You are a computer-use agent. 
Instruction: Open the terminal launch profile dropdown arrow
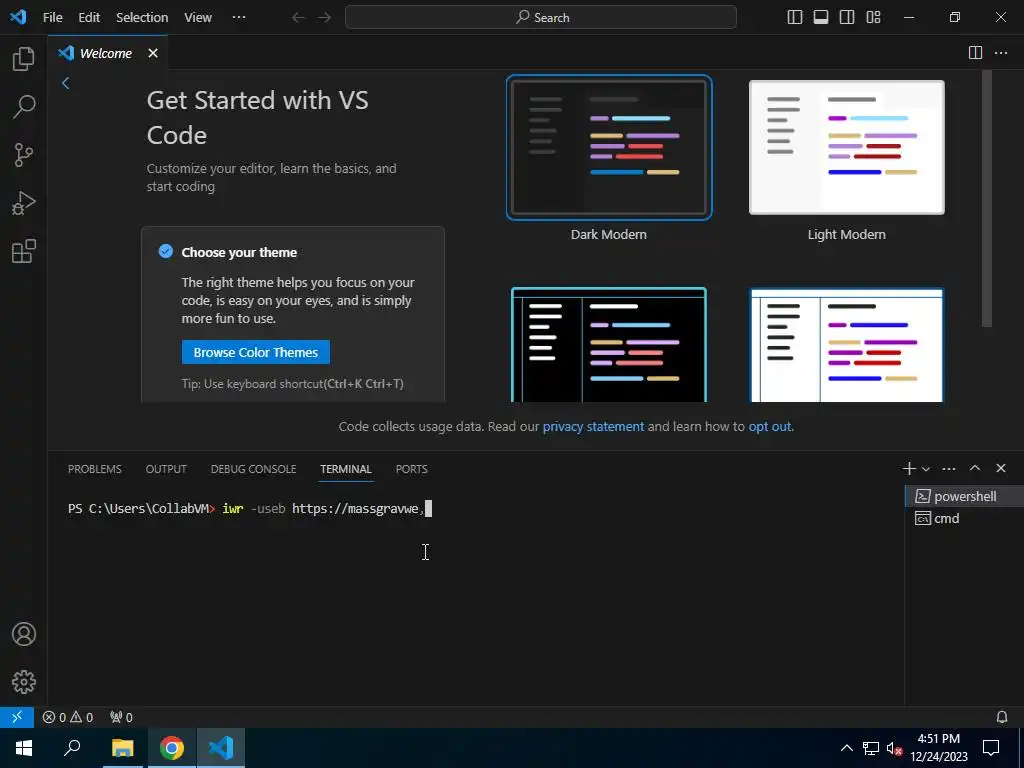pos(925,469)
